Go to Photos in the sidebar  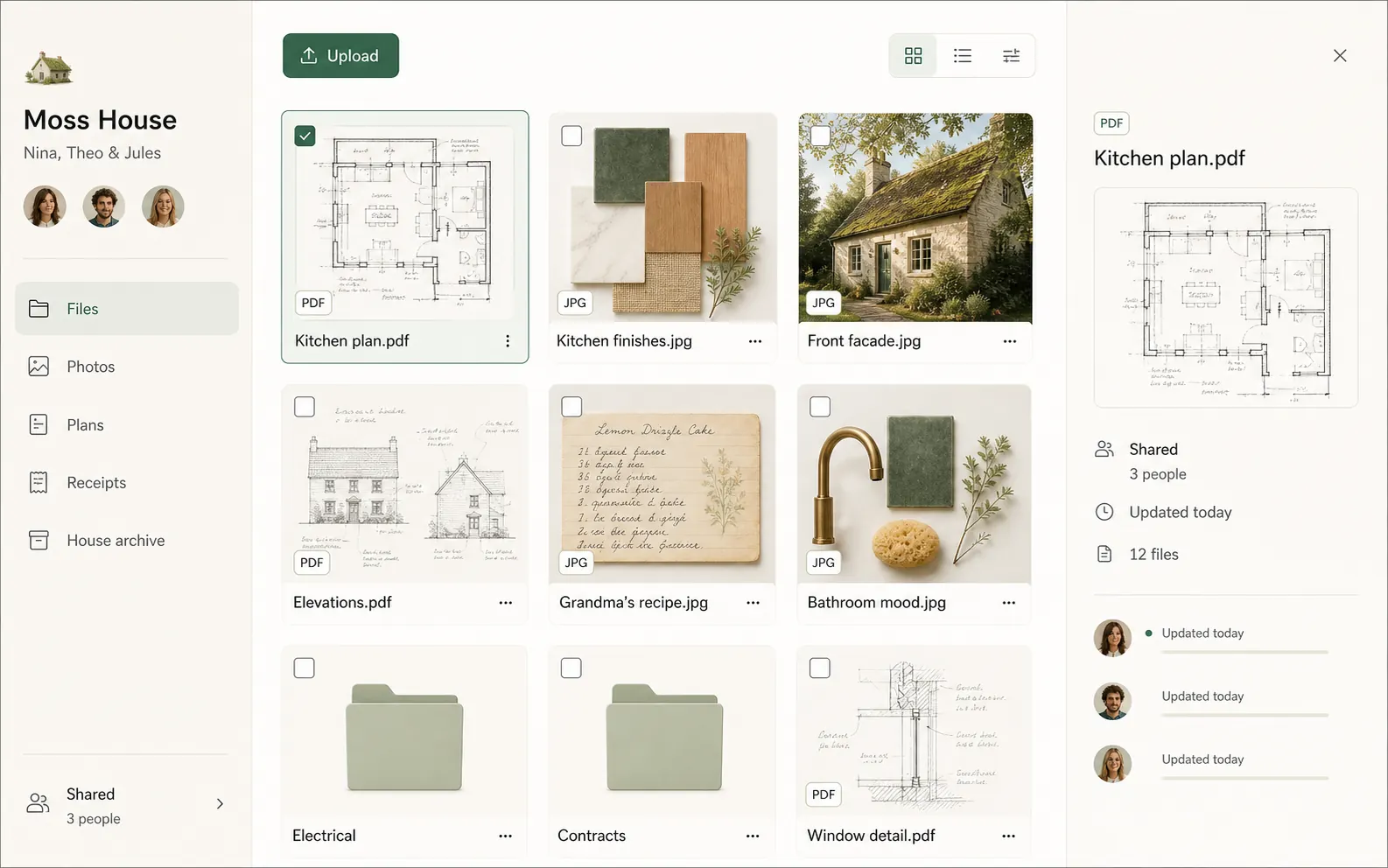click(127, 367)
